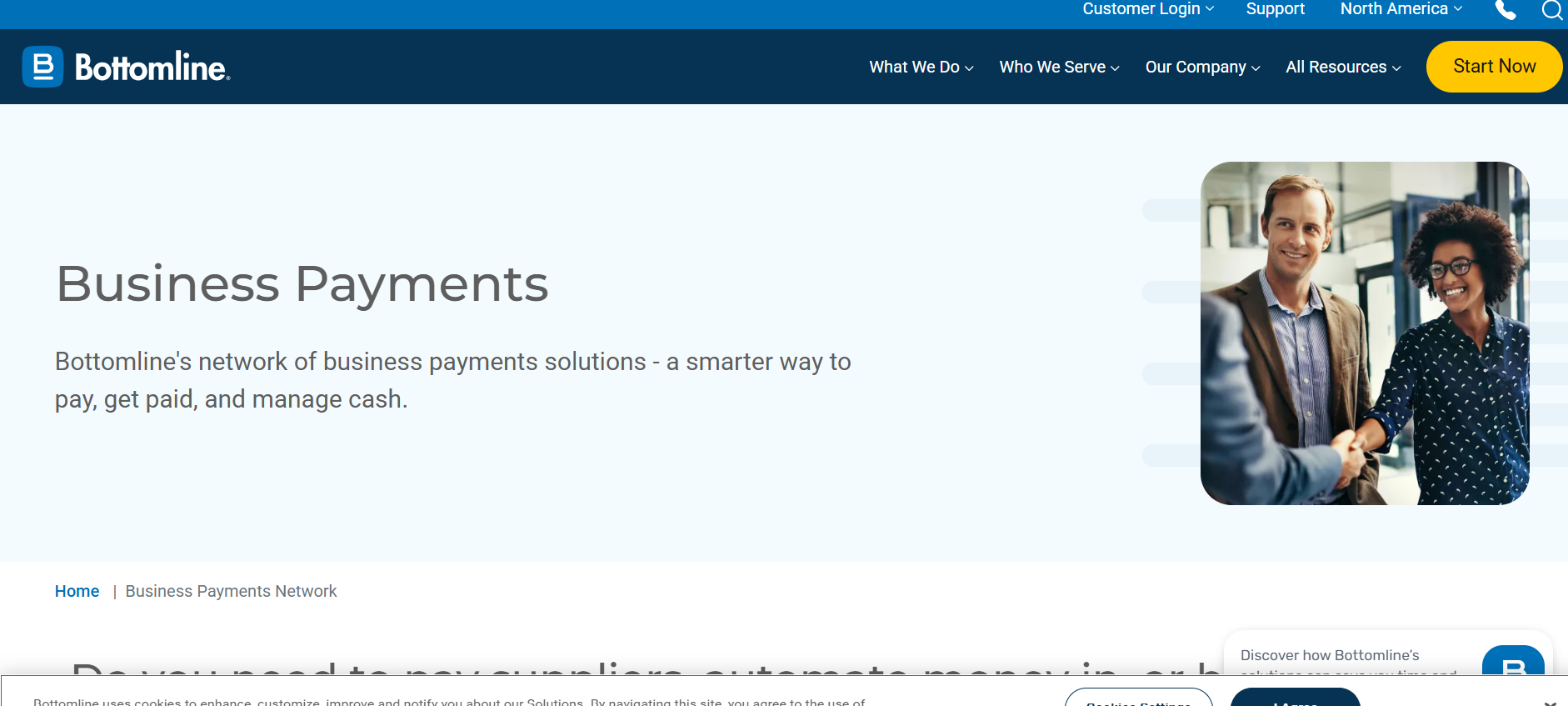Click the Business Payments heading
The height and width of the screenshot is (706, 1568).
pos(302,284)
